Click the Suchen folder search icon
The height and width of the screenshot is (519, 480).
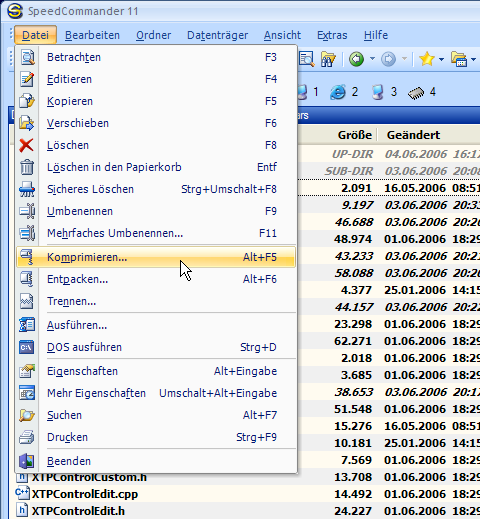(x=27, y=415)
